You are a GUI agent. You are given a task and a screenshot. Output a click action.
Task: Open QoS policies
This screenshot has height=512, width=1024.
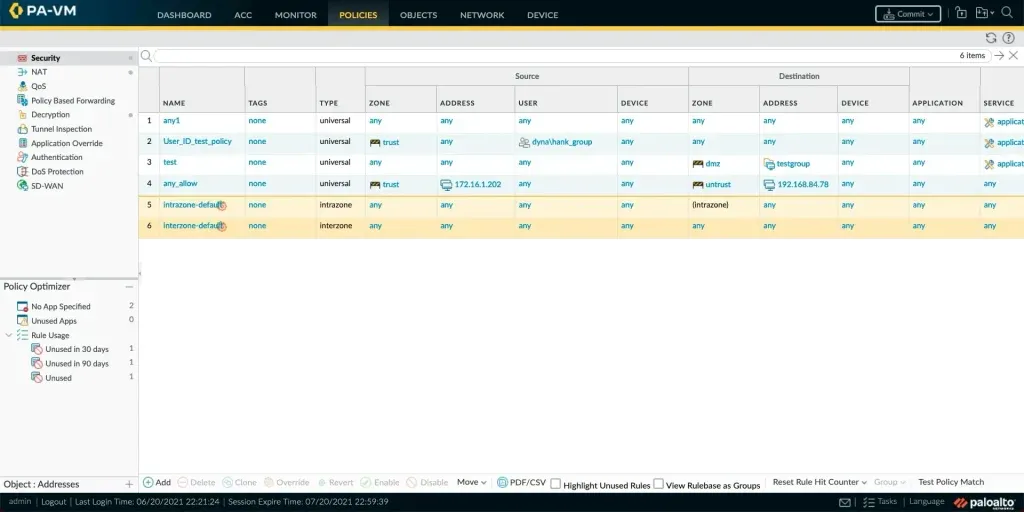coord(38,86)
